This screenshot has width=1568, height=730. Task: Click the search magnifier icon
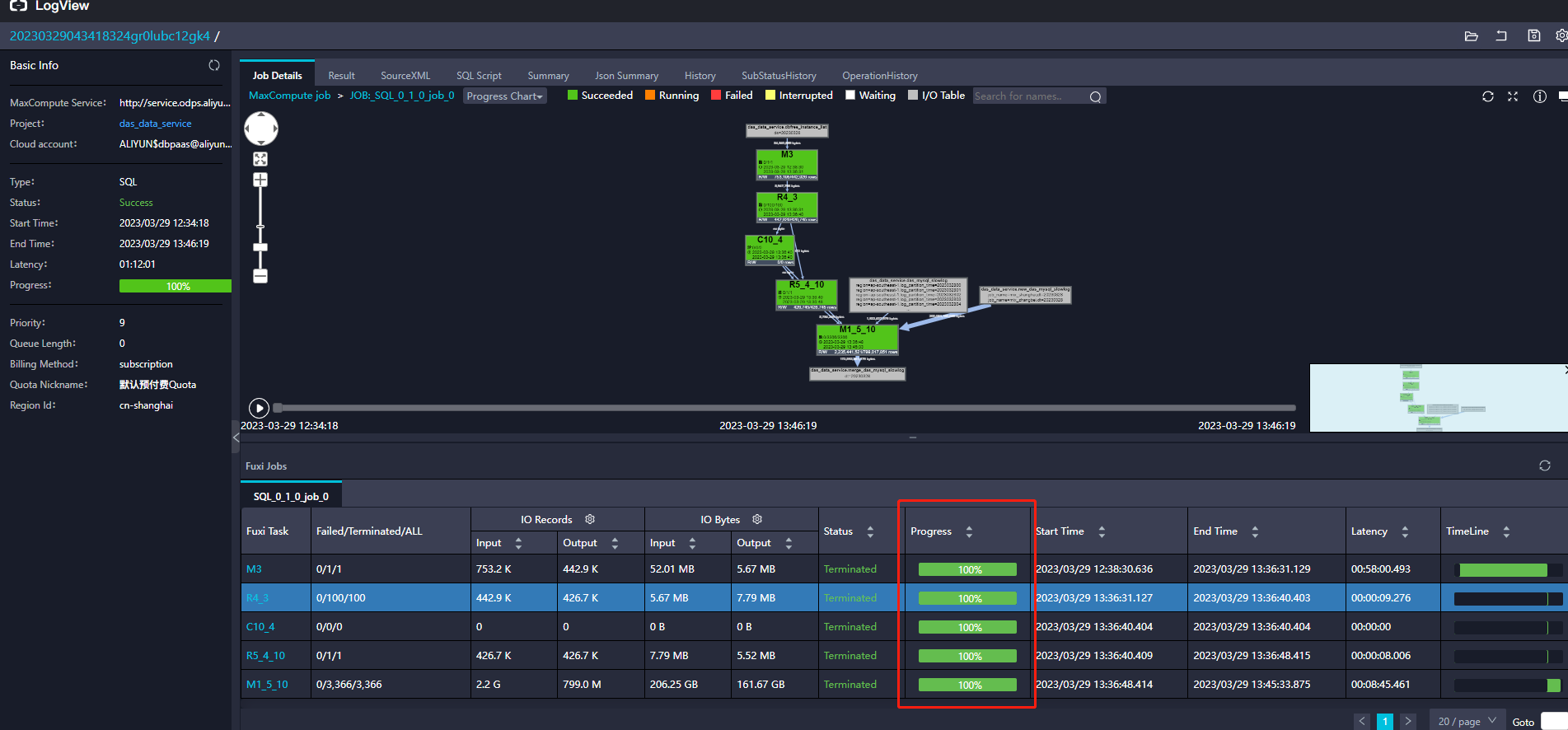pyautogui.click(x=1095, y=96)
